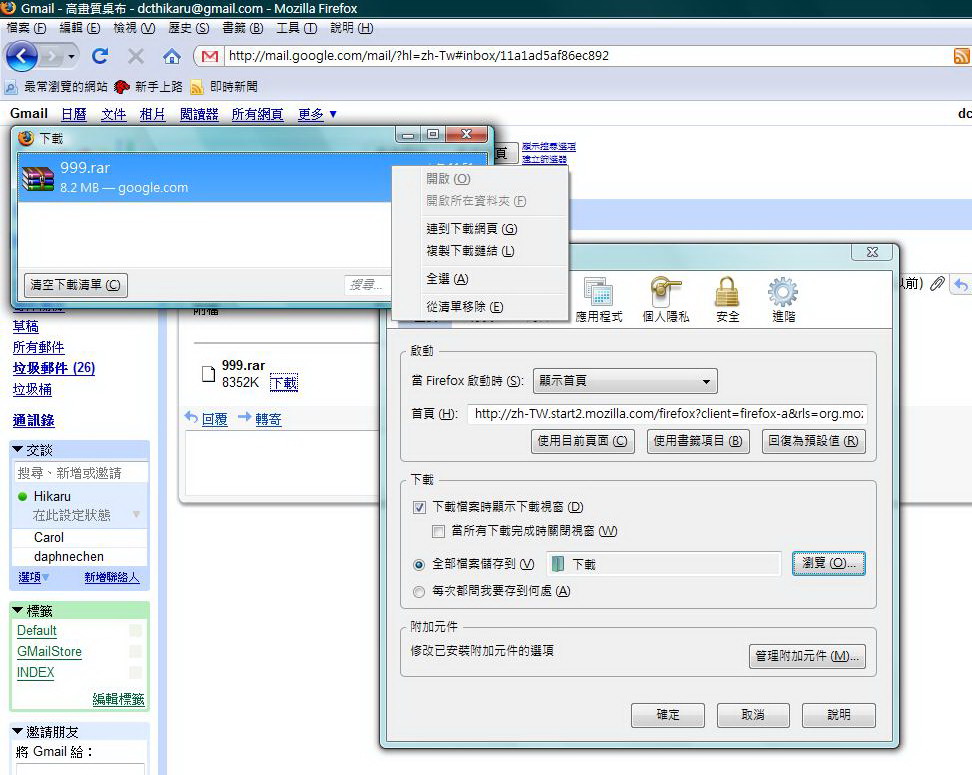This screenshot has height=775, width=972.
Task: Open Hikaru status dropdown arrow
Action: pyautogui.click(x=136, y=515)
